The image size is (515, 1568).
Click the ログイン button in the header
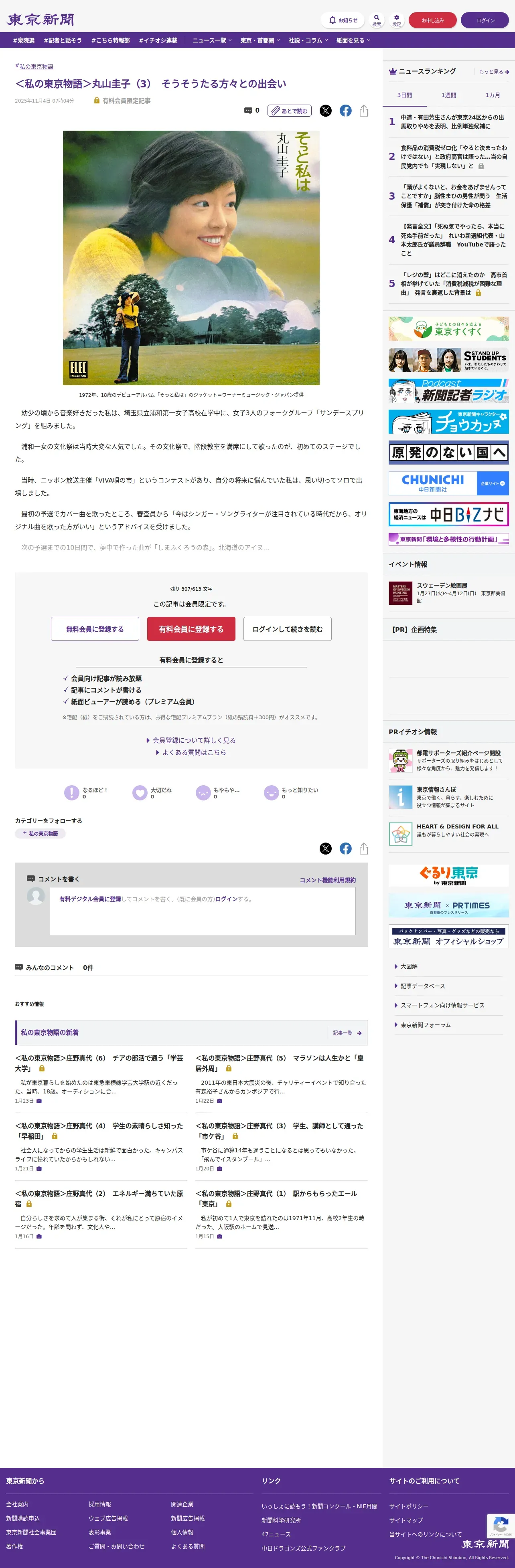pos(485,20)
